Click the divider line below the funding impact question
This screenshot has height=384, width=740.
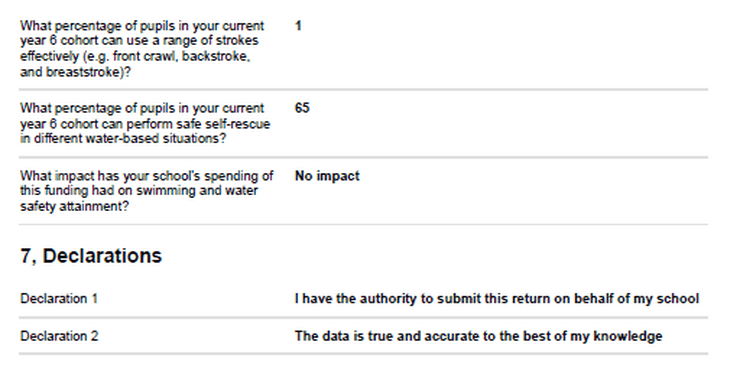pos(363,225)
